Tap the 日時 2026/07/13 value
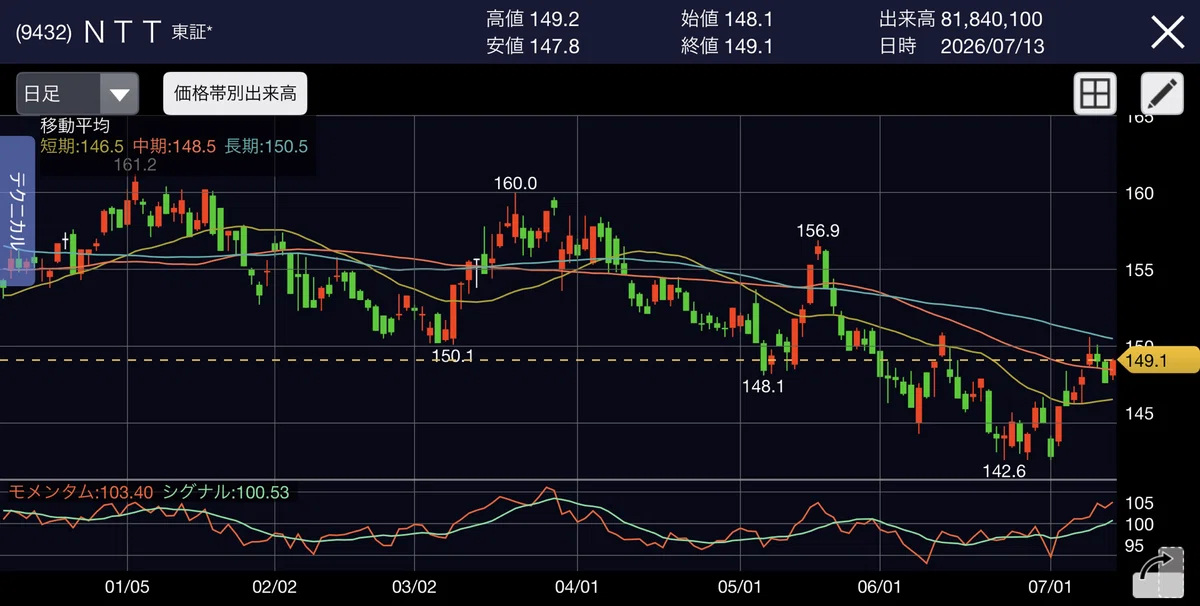1200x606 pixels. pos(961,46)
